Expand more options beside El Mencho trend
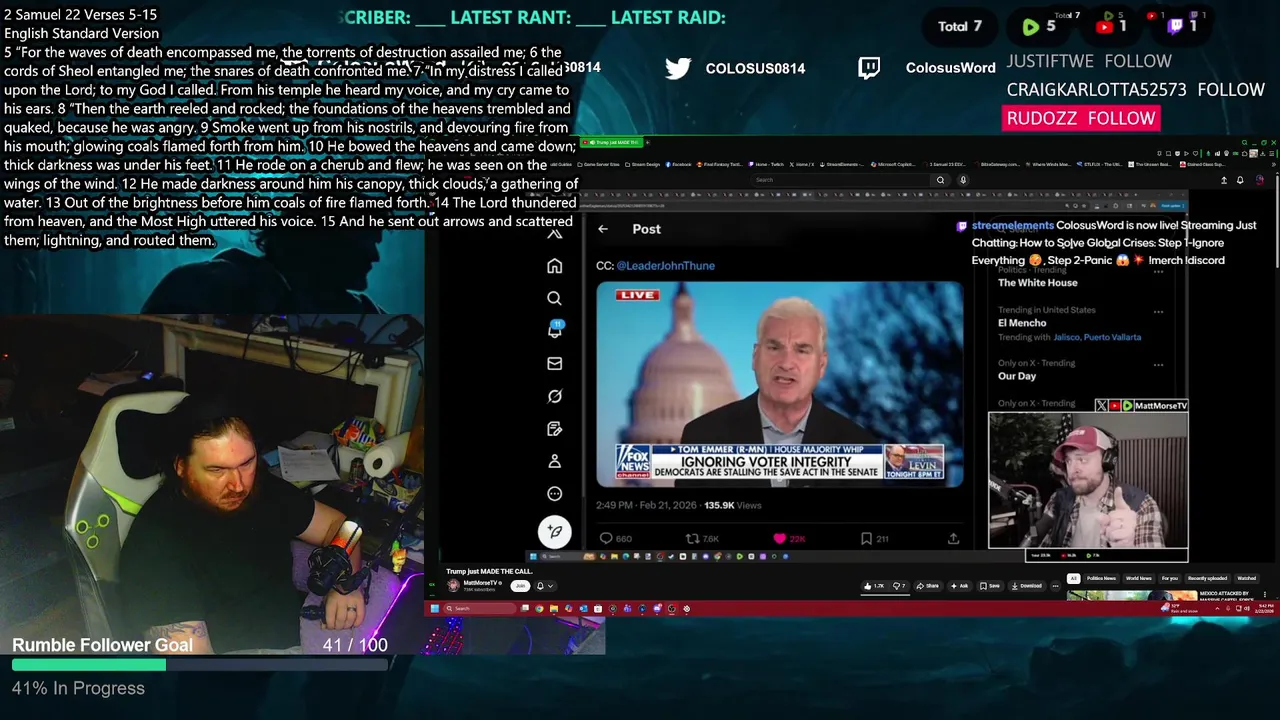 point(1158,311)
